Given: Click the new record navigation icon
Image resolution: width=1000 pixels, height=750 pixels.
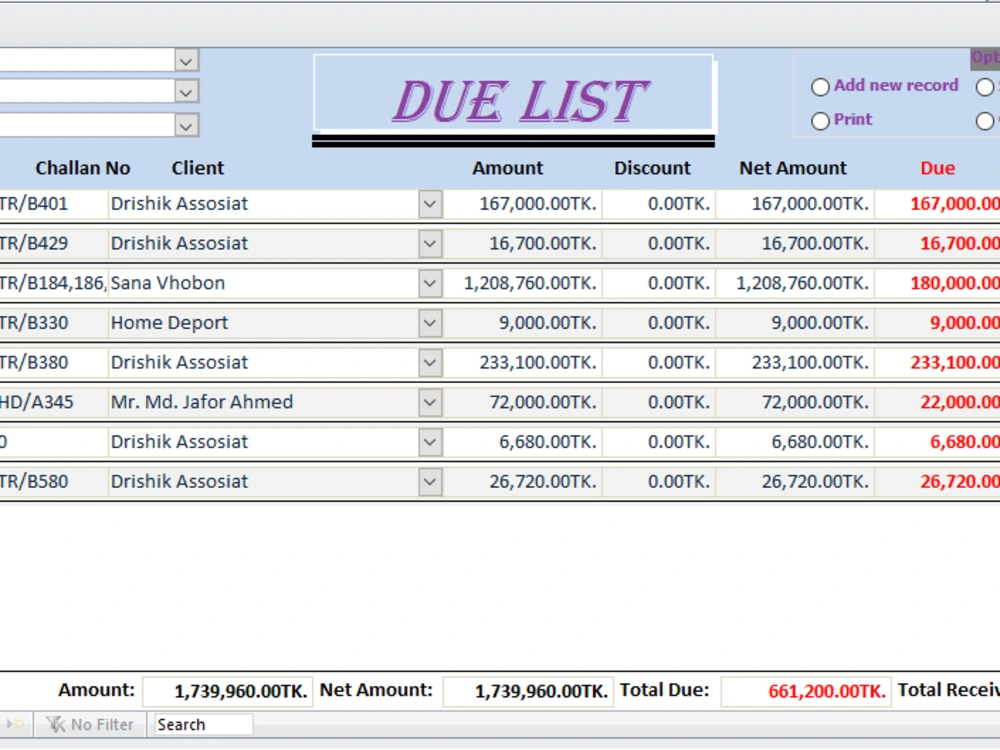Looking at the screenshot, I should pos(15,724).
